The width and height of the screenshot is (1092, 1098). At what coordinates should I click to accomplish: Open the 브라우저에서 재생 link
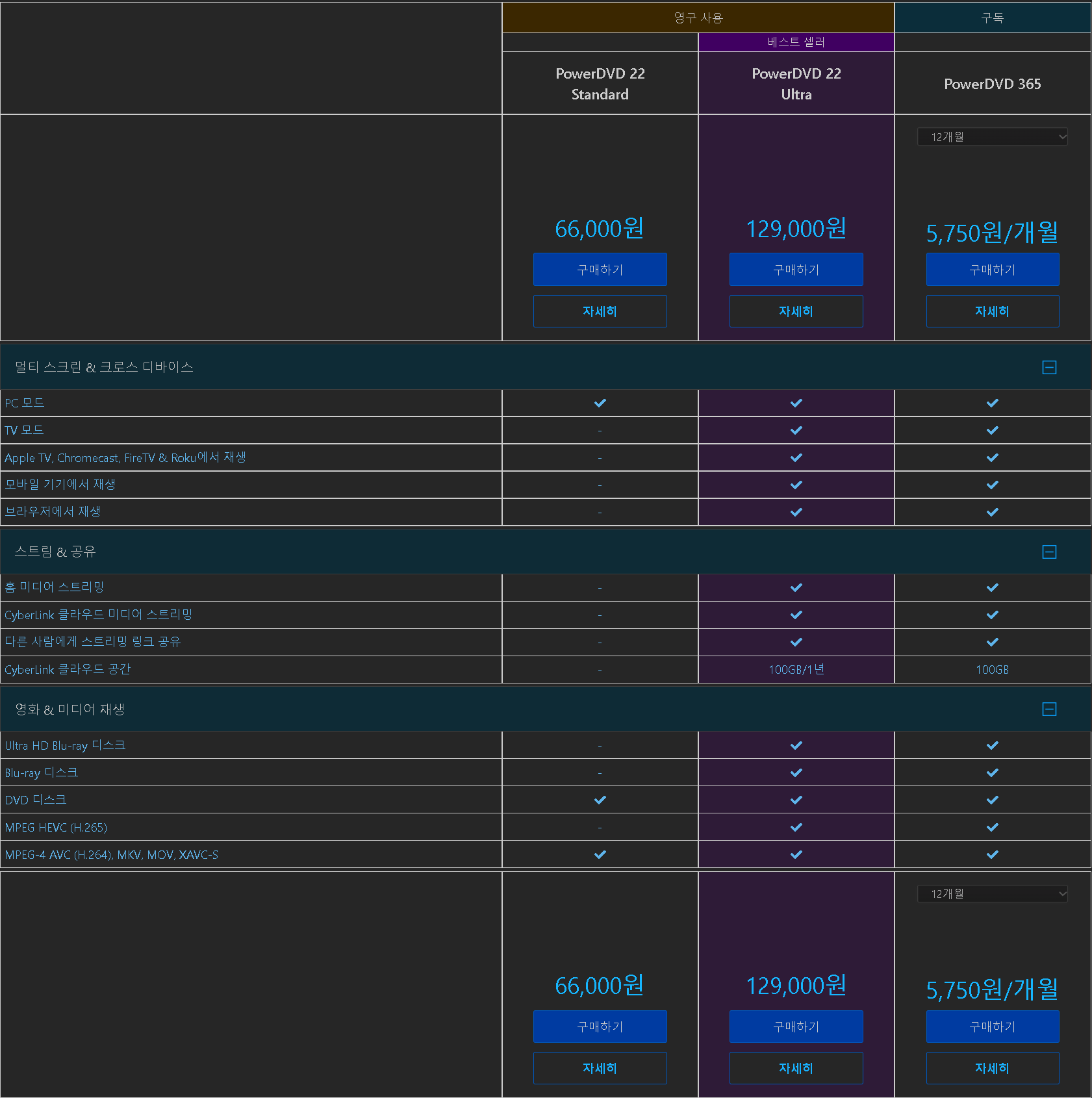point(53,511)
